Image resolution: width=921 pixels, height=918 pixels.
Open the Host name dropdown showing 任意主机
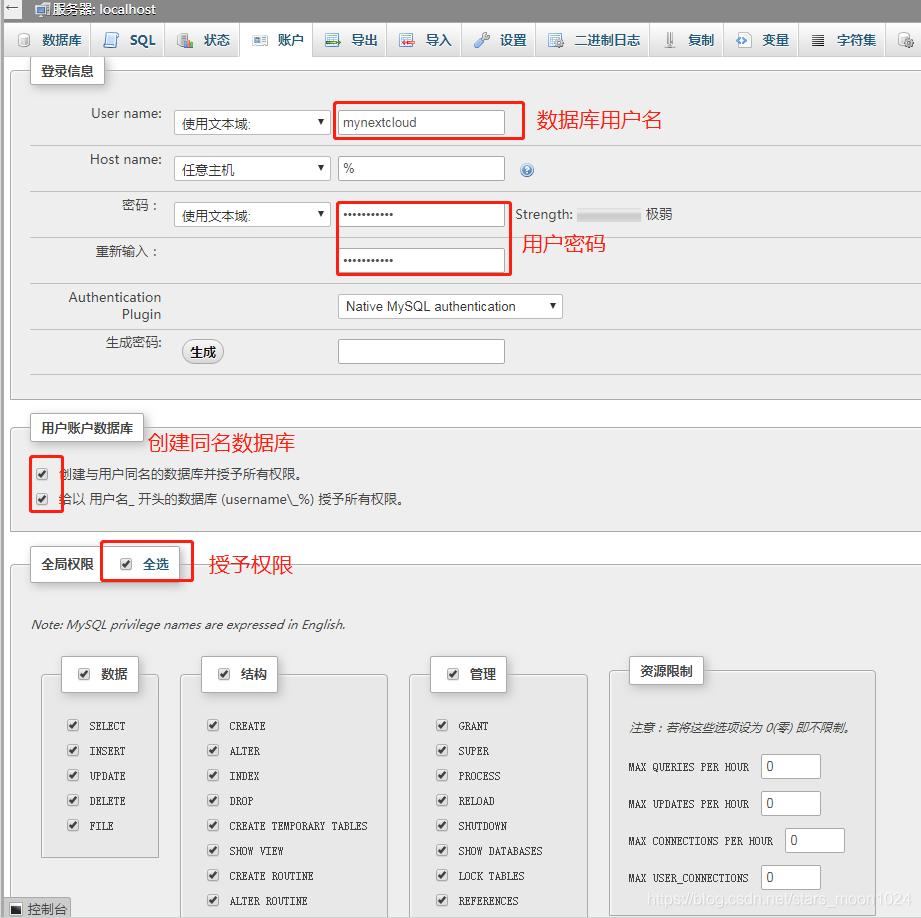(x=251, y=168)
